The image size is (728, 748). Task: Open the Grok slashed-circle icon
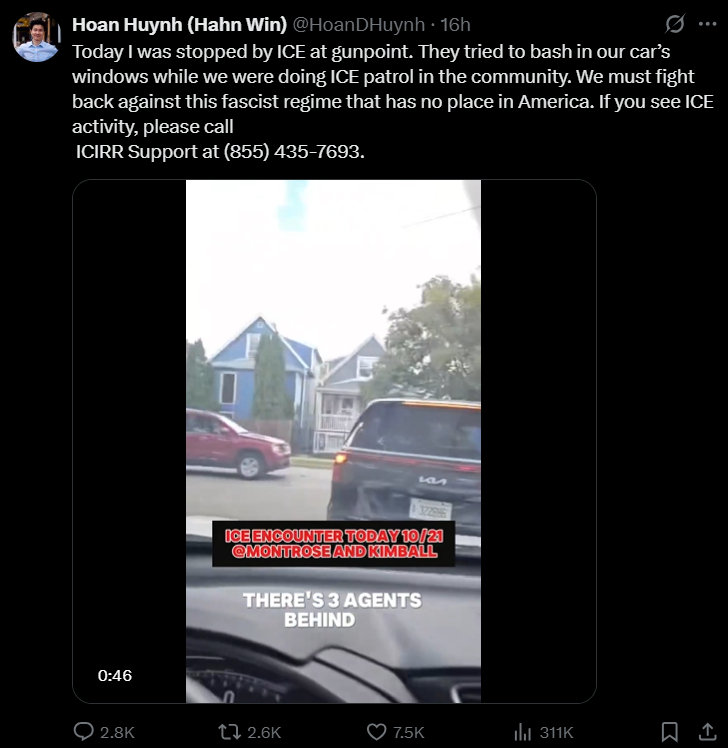(675, 24)
